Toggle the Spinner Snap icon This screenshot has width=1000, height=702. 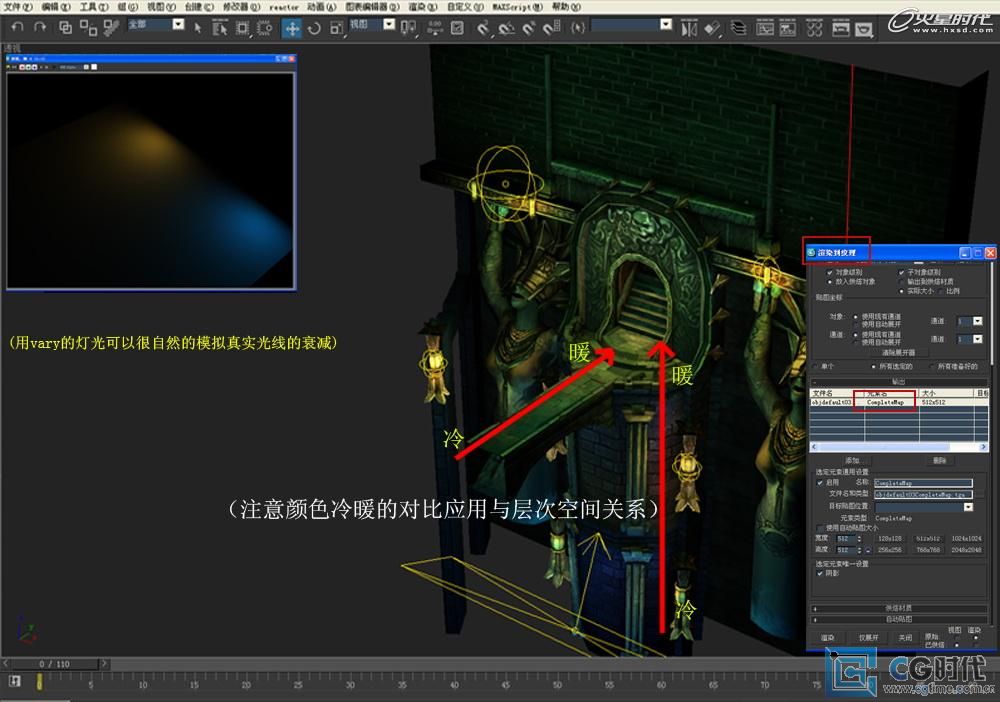point(551,28)
